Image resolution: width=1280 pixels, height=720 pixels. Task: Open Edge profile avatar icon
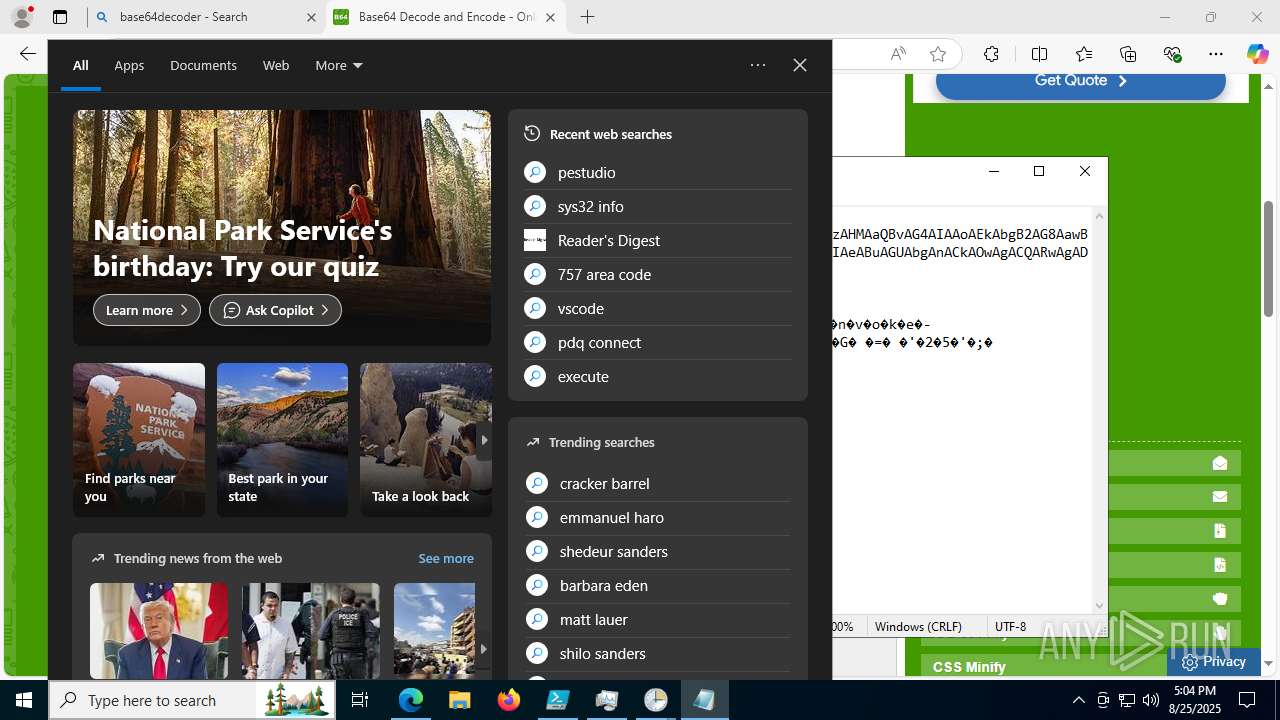(x=21, y=17)
